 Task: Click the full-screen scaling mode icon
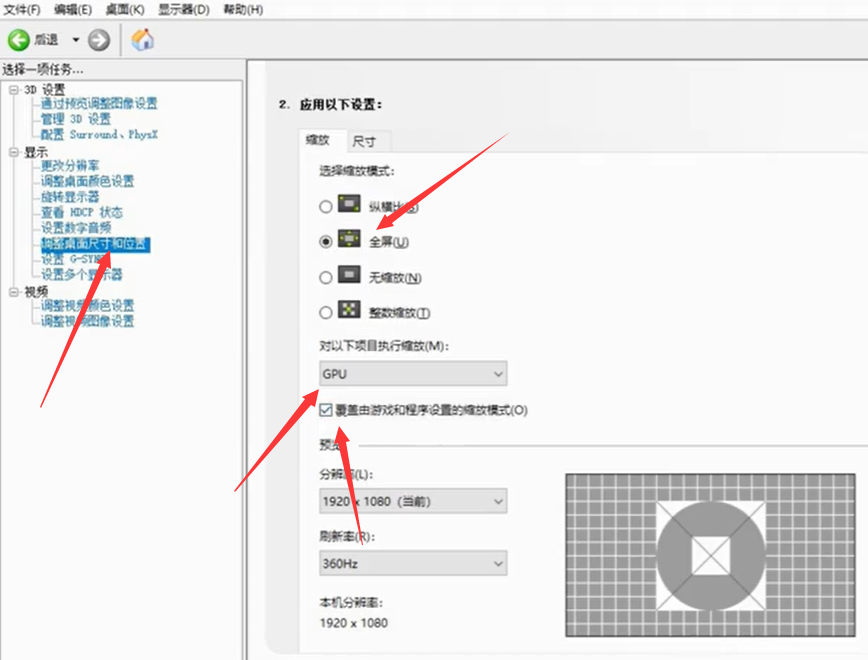click(349, 239)
